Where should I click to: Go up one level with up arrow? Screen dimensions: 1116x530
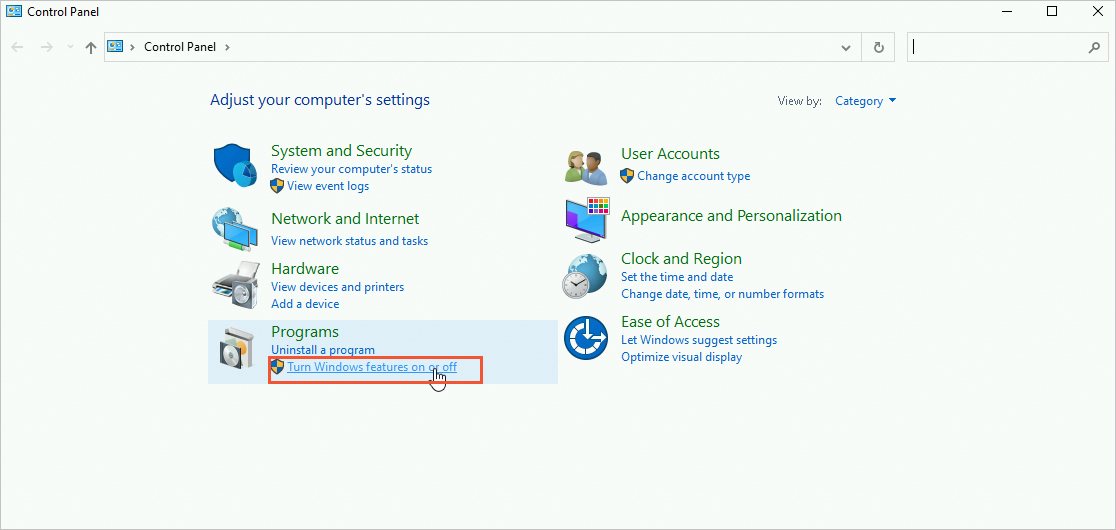coord(91,47)
